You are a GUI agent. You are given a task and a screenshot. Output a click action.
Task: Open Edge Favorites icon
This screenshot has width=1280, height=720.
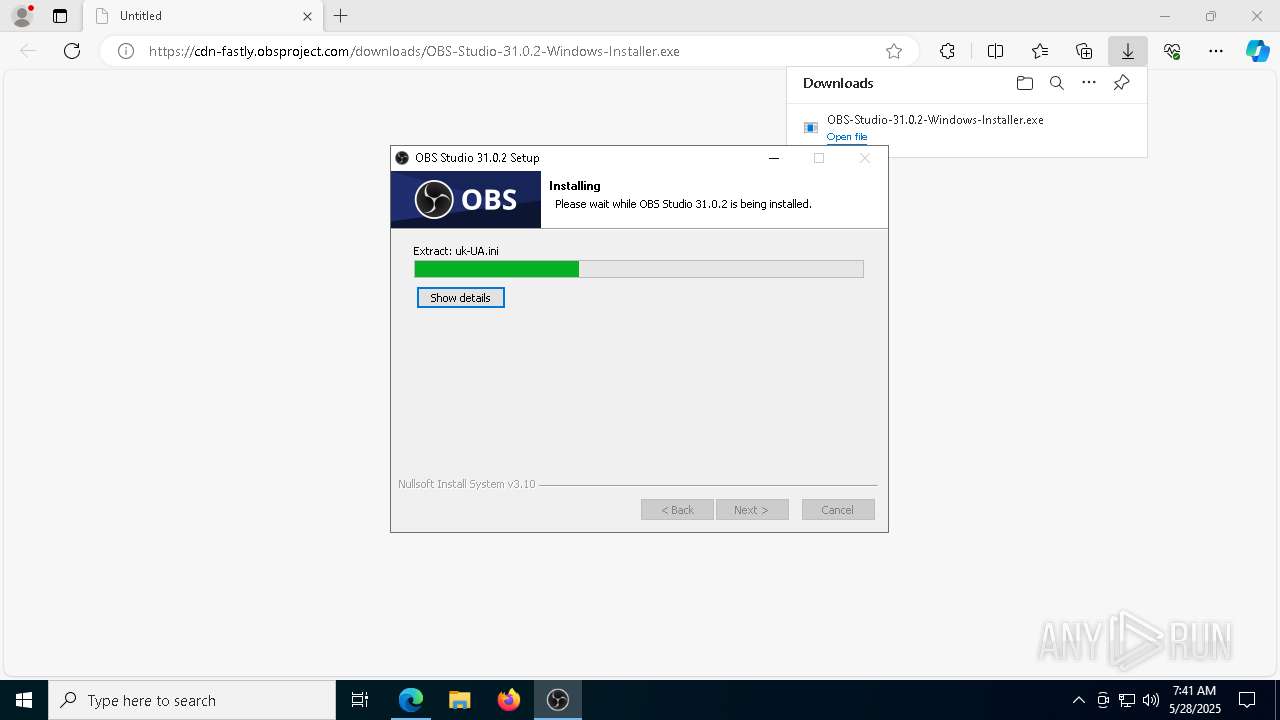click(1040, 51)
